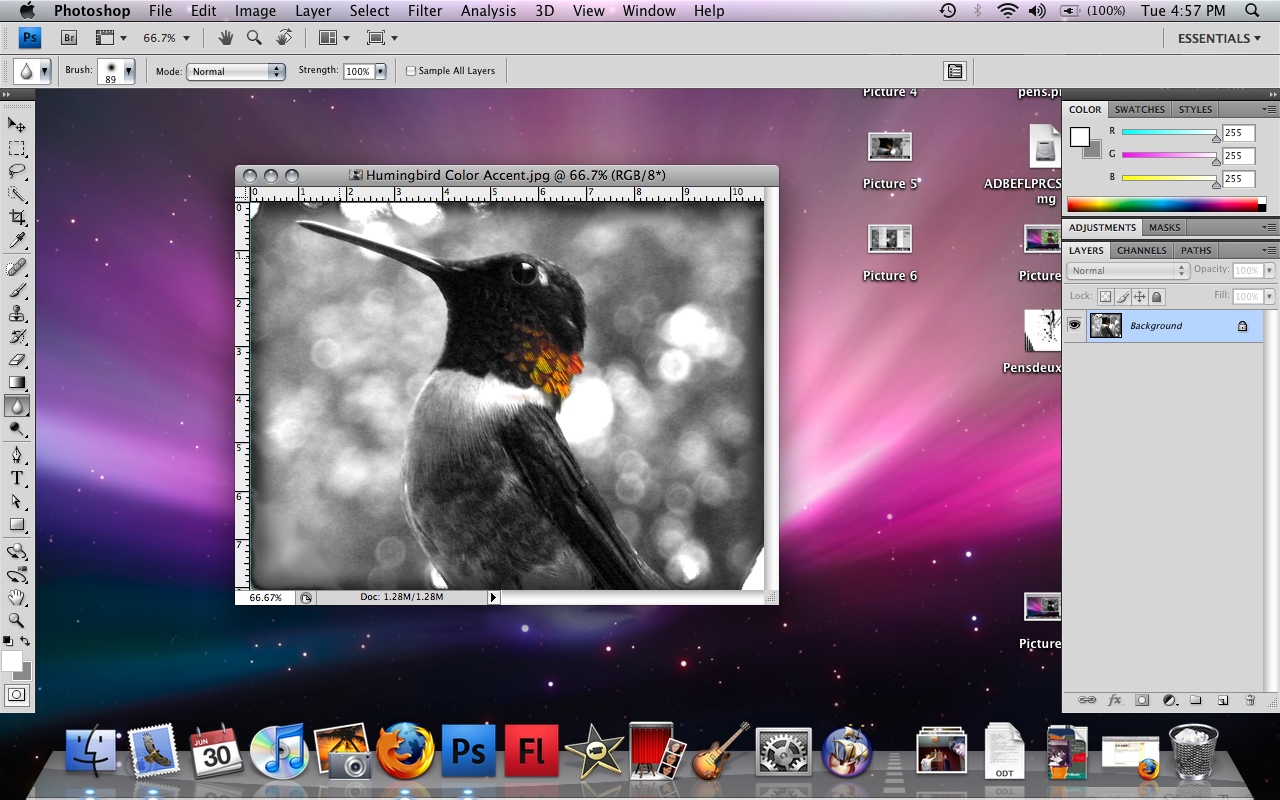
Task: Toggle lock transparent pixels
Action: click(1105, 297)
